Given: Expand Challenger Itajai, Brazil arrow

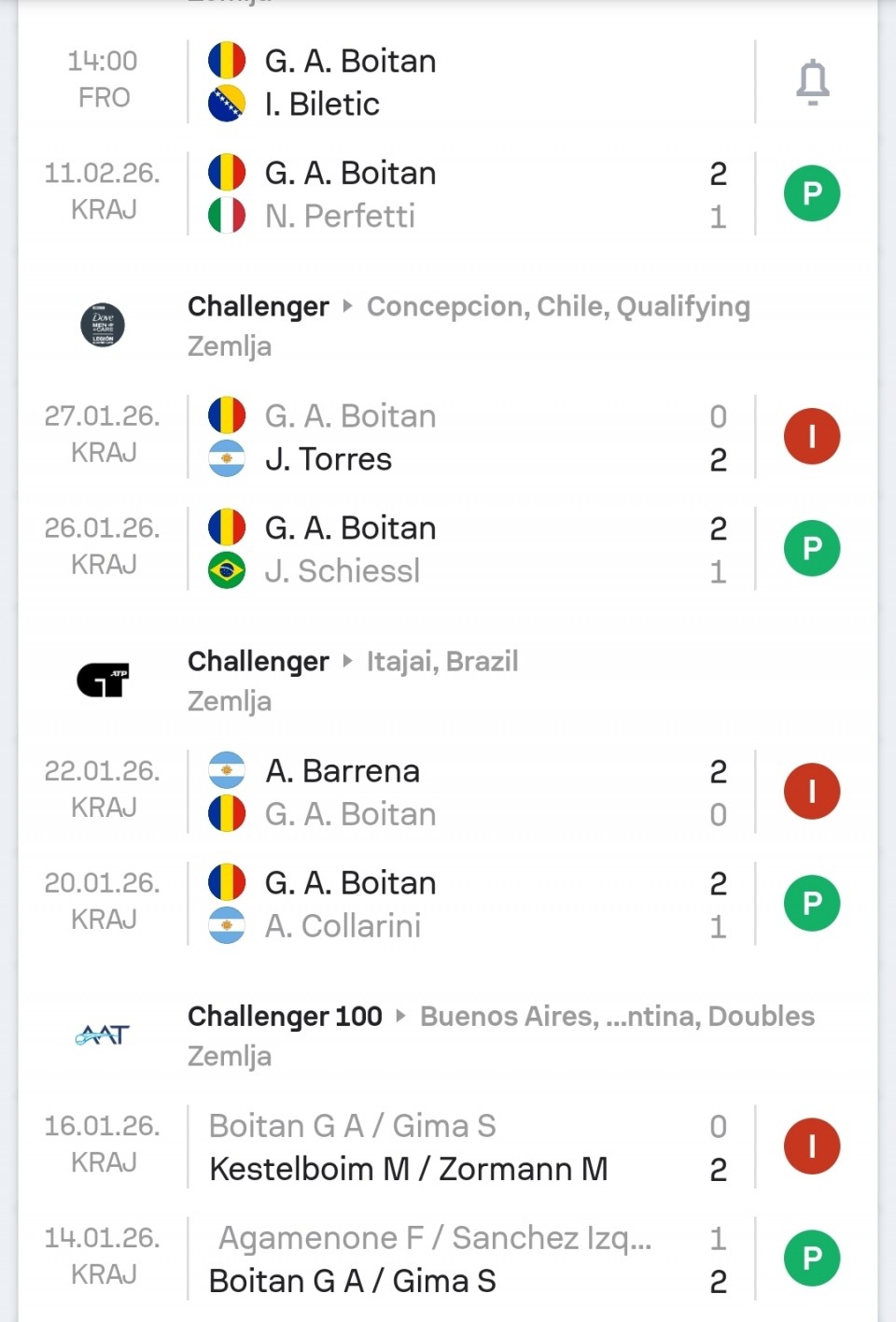Looking at the screenshot, I should 348,661.
